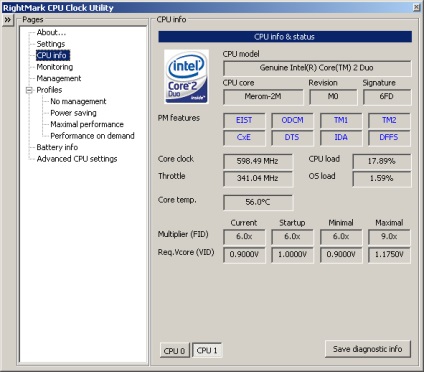The image size is (424, 372).
Task: Switch to the CPU 0 tab
Action: coord(174,351)
